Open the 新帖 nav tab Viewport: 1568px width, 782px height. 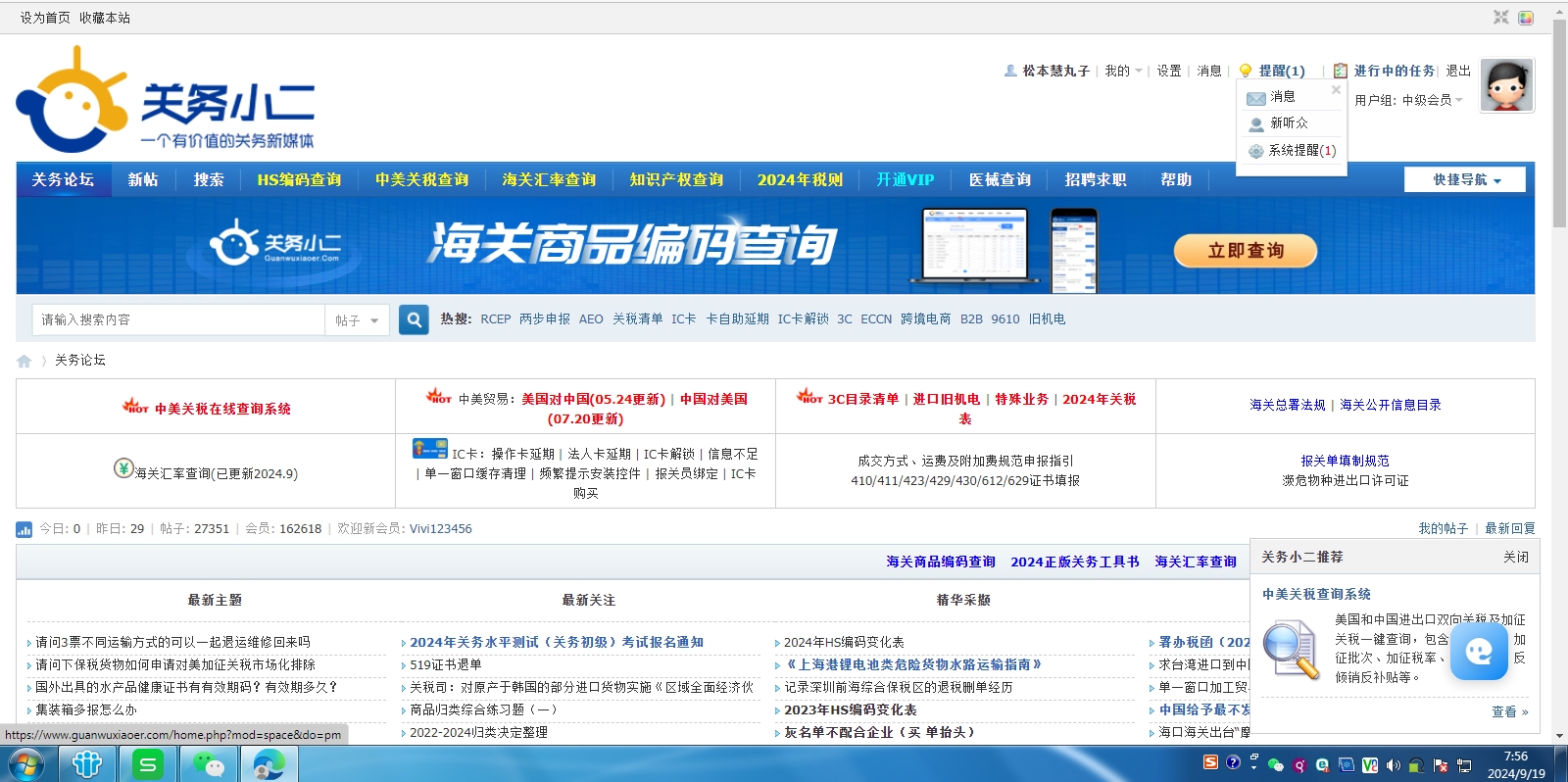point(143,179)
